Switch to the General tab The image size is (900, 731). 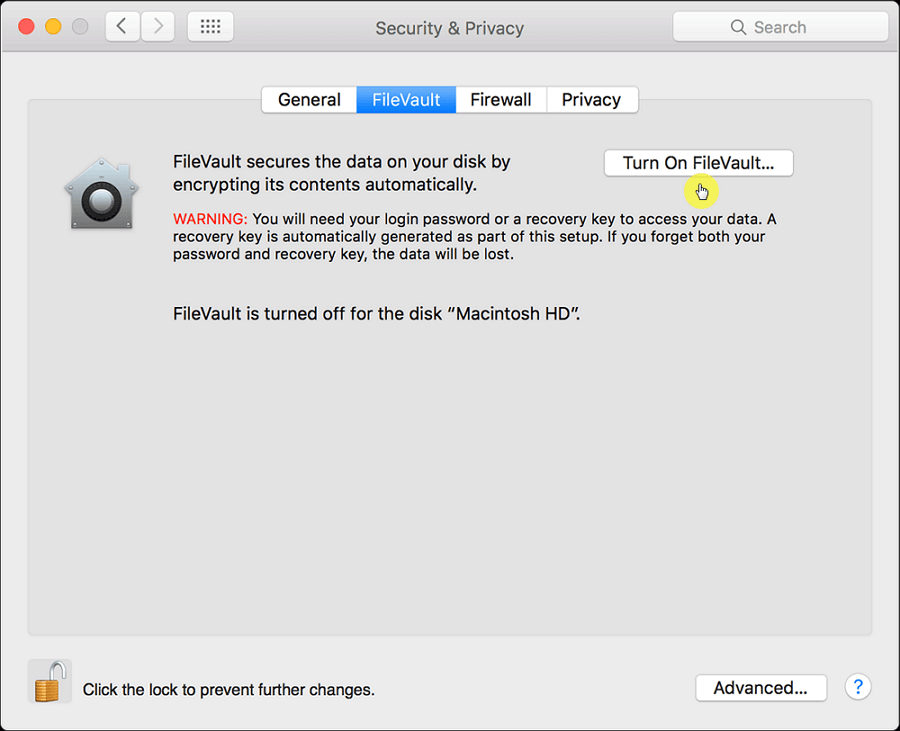[x=309, y=99]
